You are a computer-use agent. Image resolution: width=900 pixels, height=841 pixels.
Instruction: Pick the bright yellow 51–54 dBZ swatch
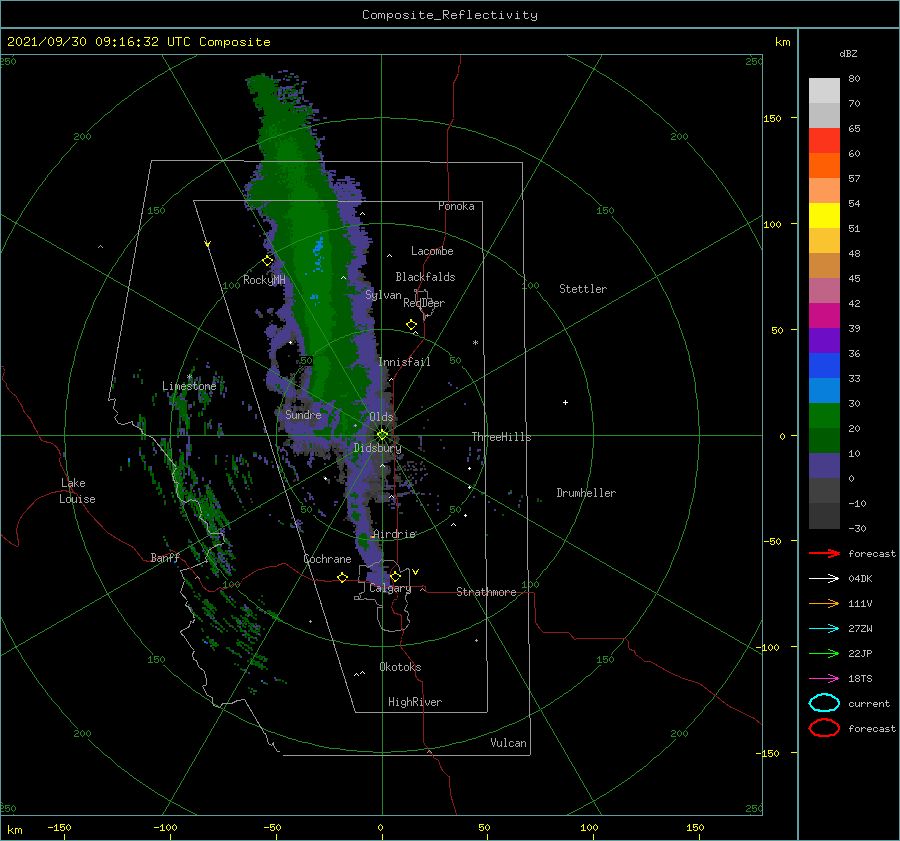pyautogui.click(x=824, y=216)
